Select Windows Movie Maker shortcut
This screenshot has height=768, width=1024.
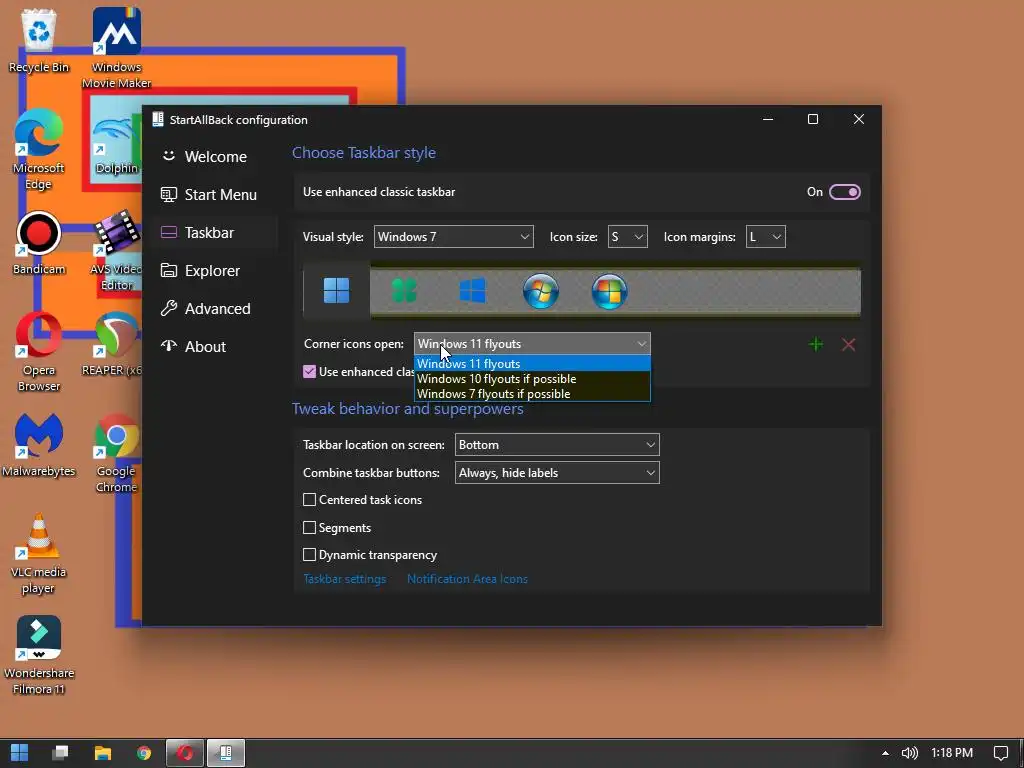[116, 48]
